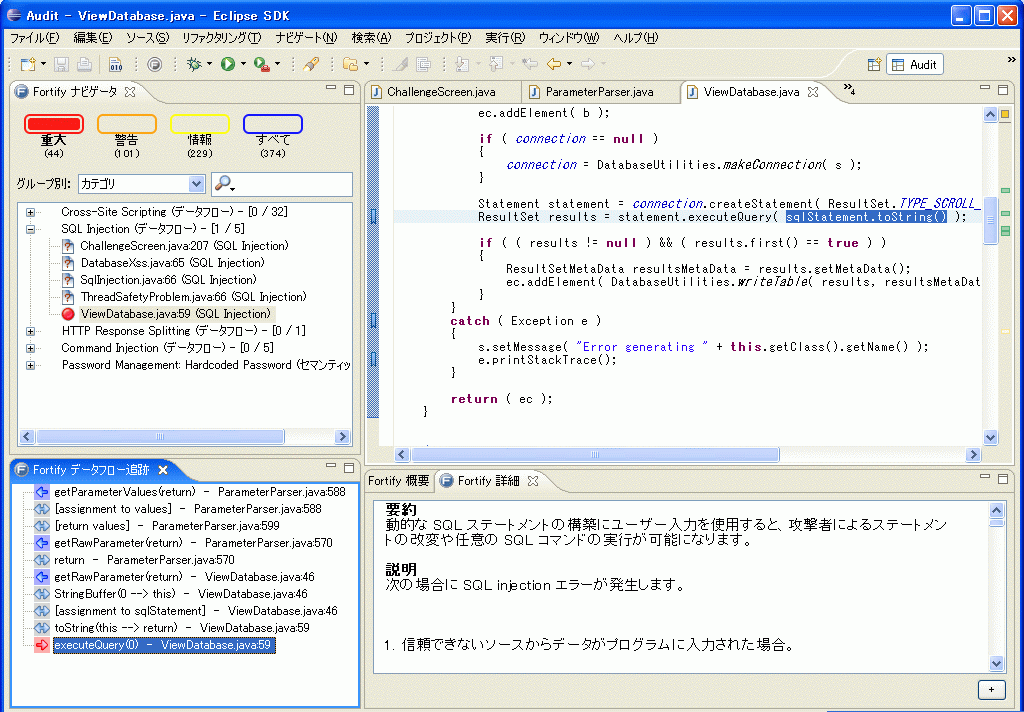Close the Fortify data flow trace view
The image size is (1024, 712).
[x=163, y=470]
